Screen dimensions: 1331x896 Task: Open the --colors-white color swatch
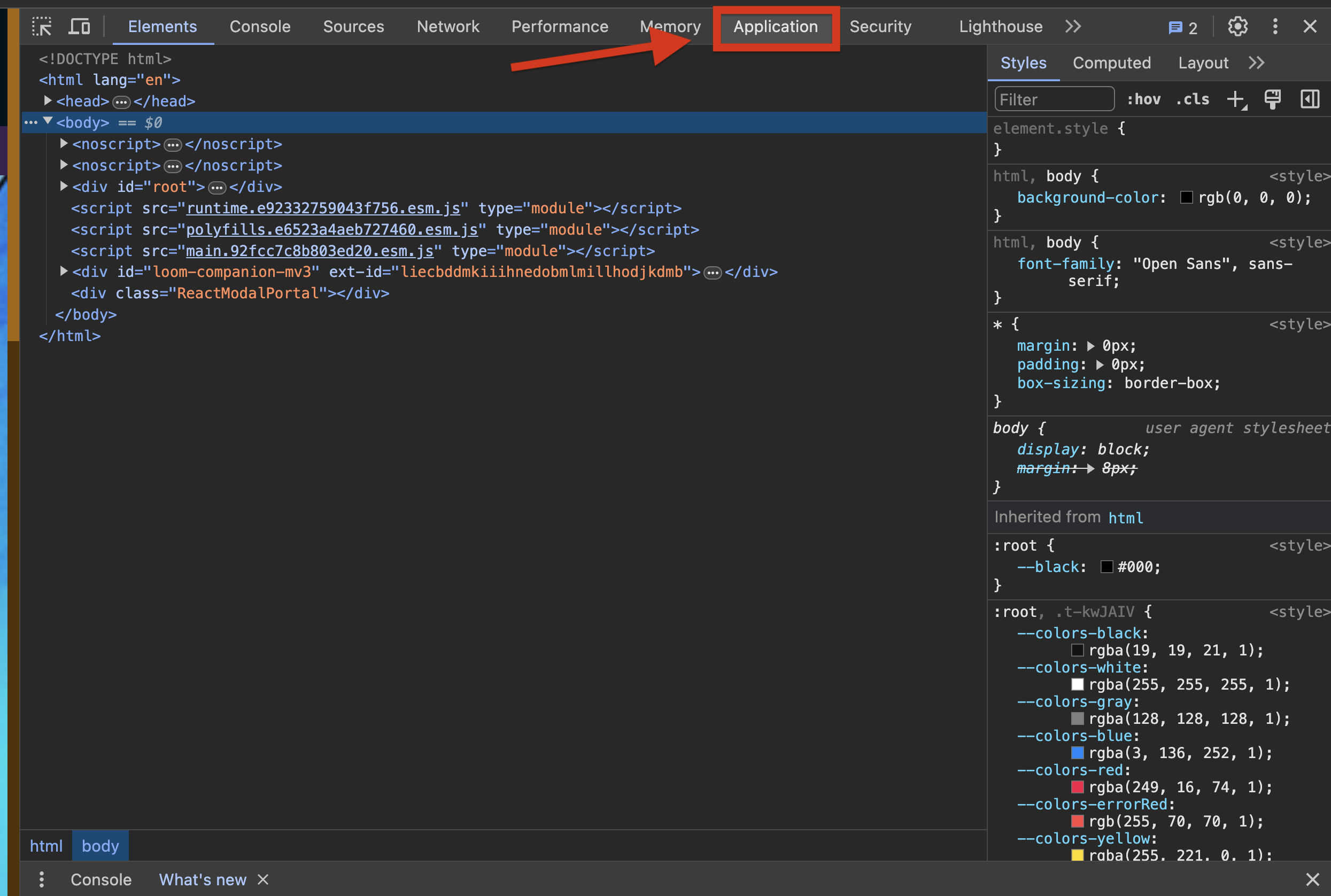pos(1078,684)
